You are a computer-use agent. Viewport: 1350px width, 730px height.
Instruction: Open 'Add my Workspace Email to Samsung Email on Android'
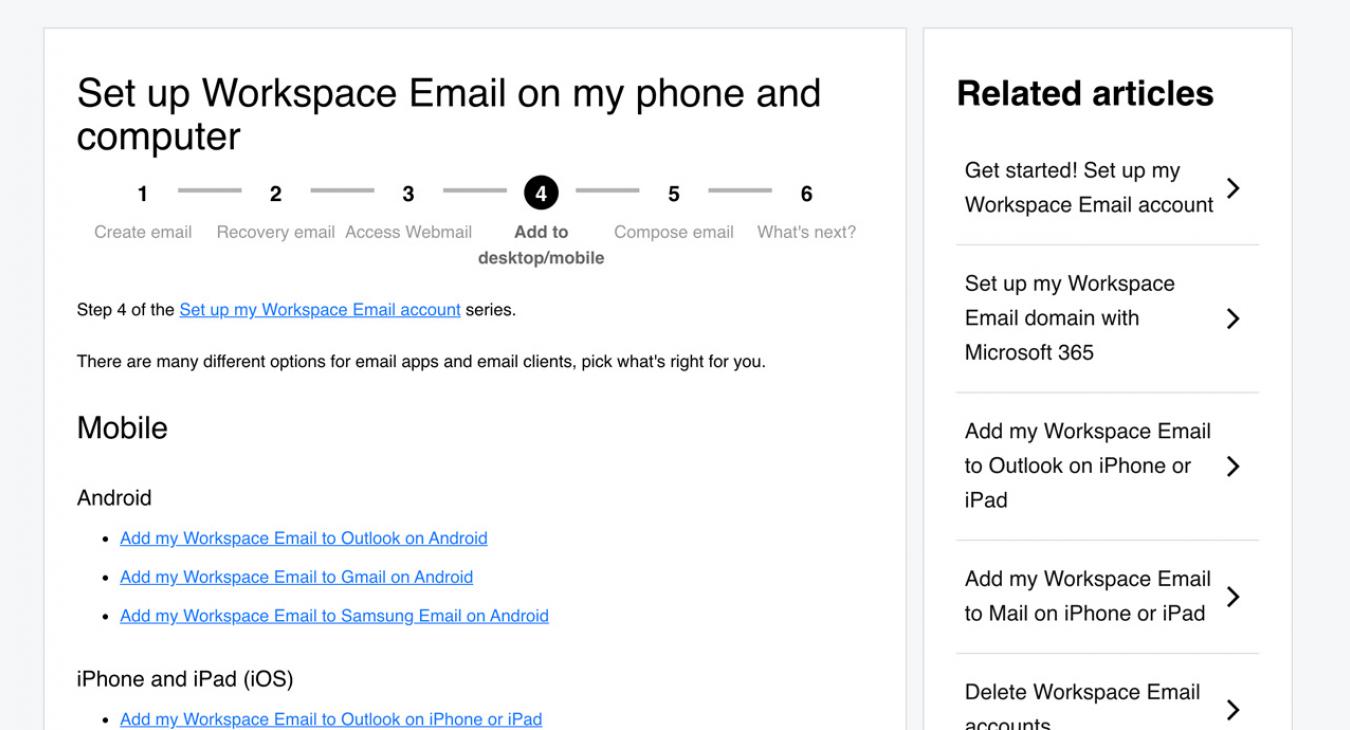[333, 616]
